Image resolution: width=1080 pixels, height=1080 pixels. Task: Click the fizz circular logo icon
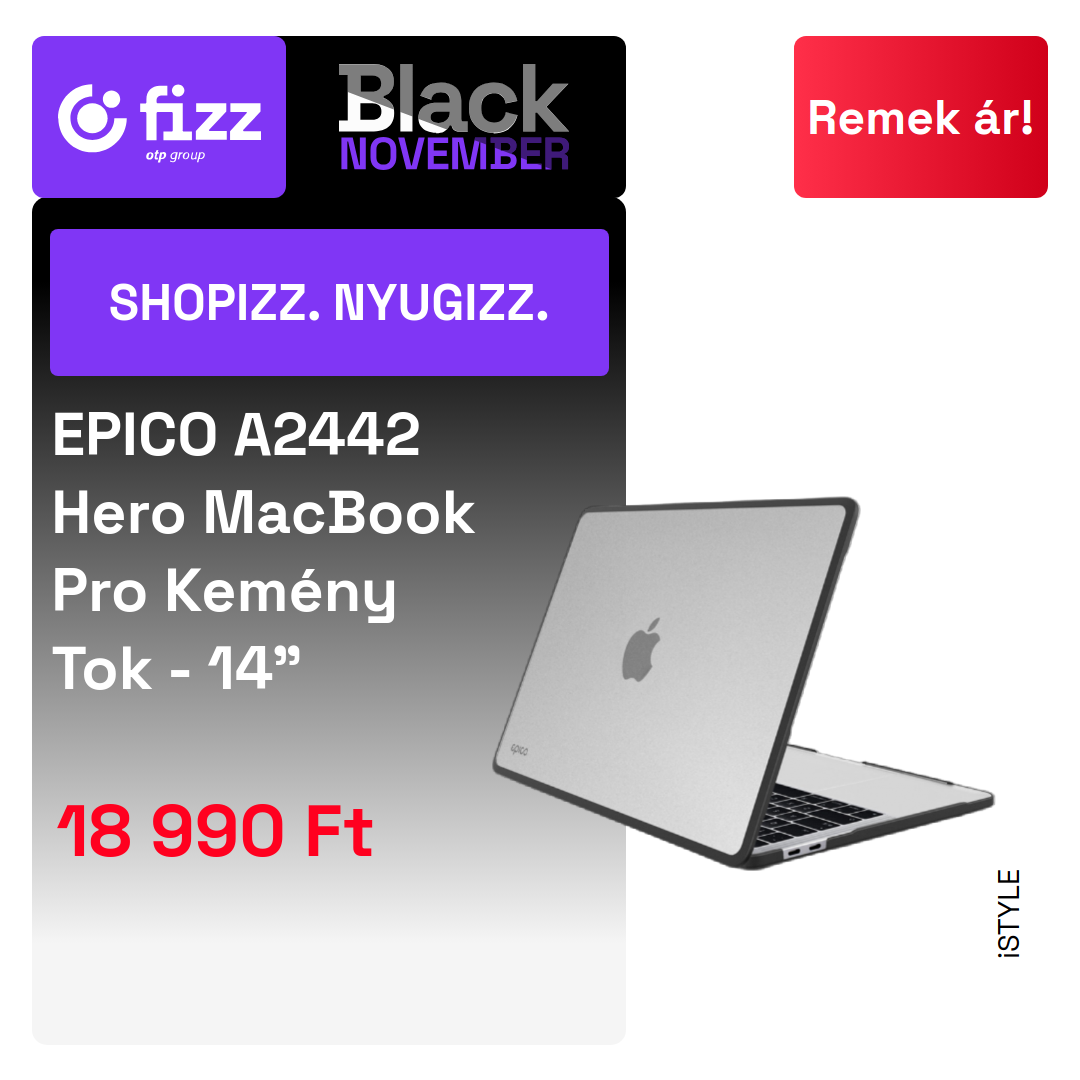(92, 118)
